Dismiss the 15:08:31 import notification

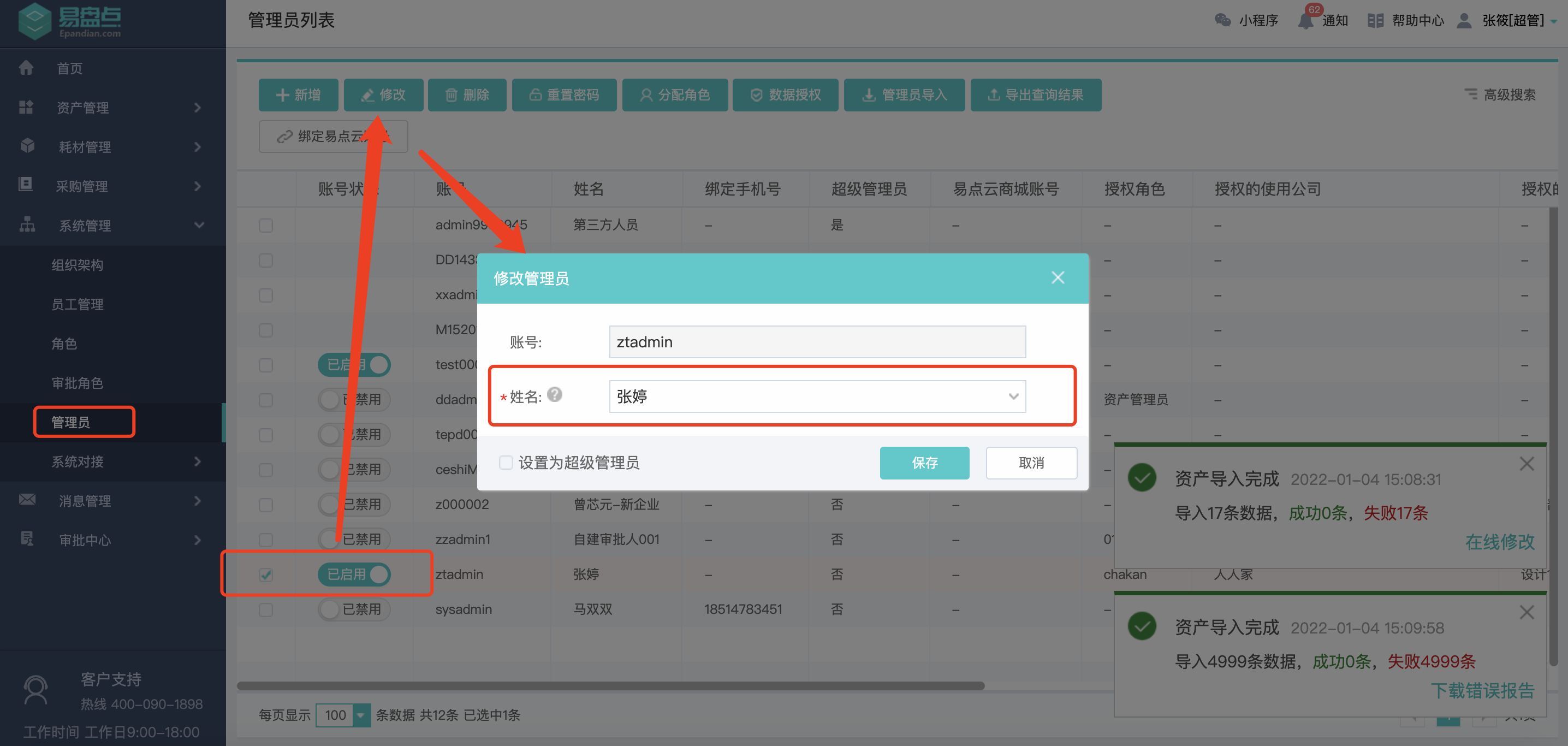tap(1526, 464)
